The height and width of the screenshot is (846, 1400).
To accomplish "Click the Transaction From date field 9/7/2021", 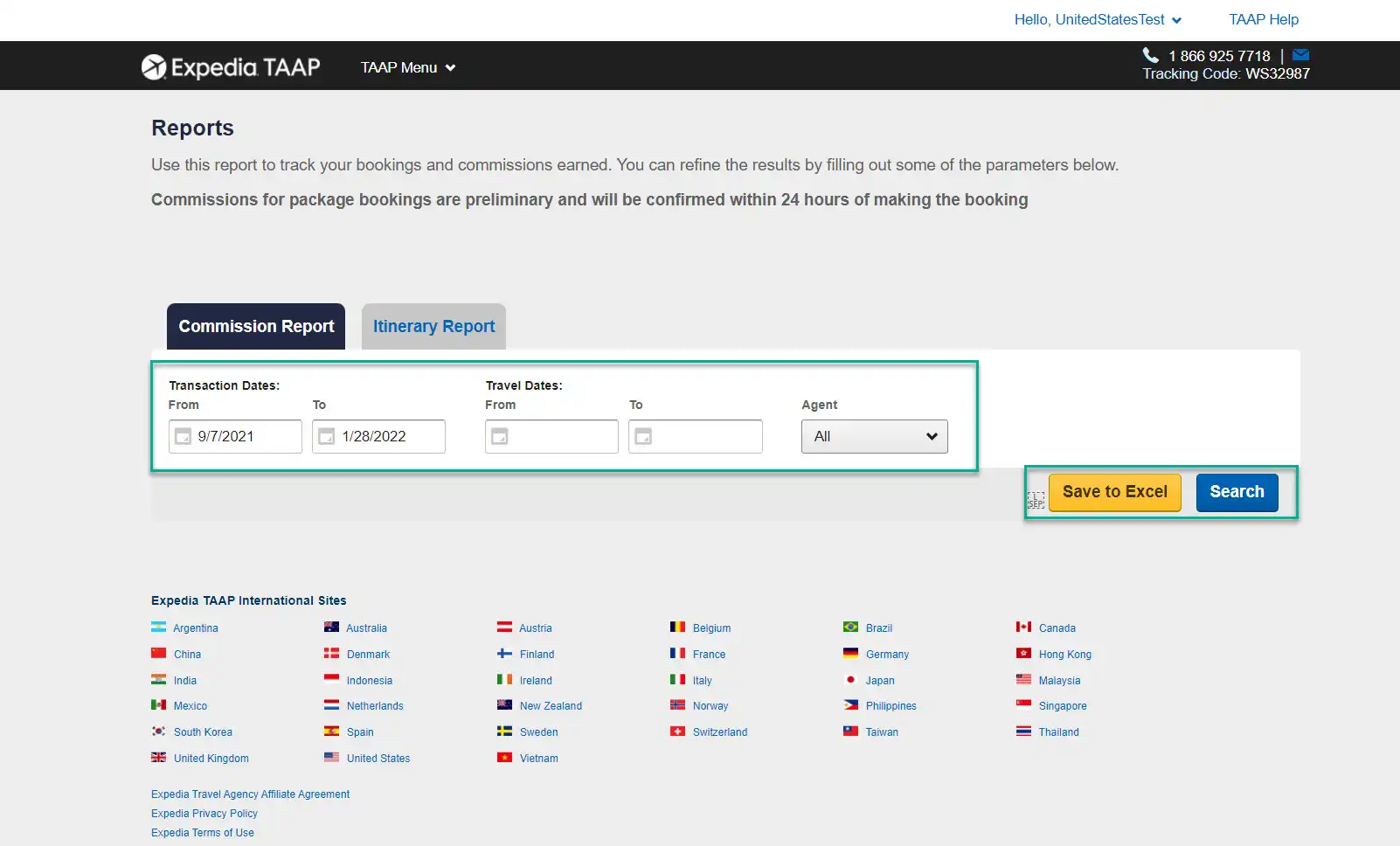I will (x=235, y=436).
